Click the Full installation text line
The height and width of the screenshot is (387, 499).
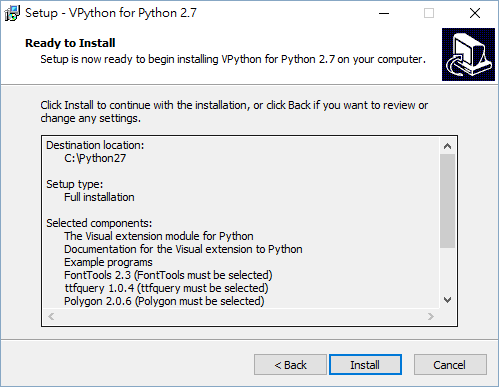99,197
